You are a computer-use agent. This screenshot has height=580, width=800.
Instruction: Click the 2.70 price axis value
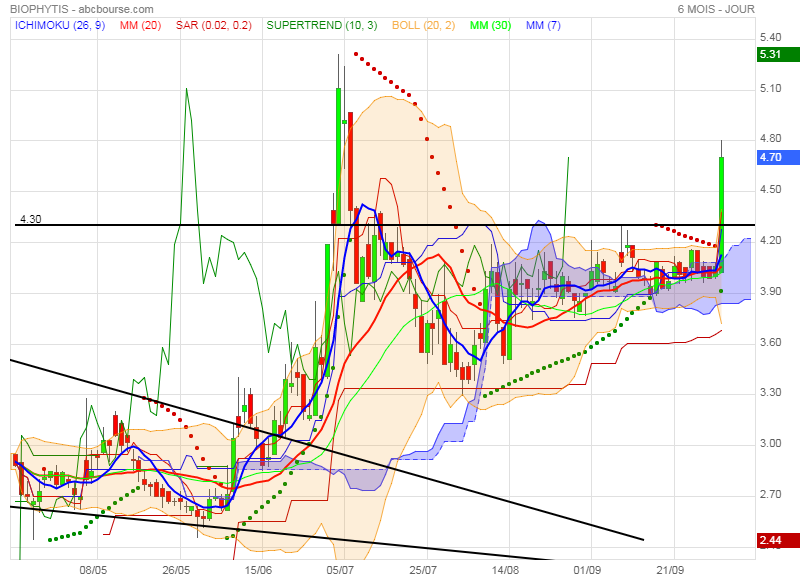click(x=770, y=494)
